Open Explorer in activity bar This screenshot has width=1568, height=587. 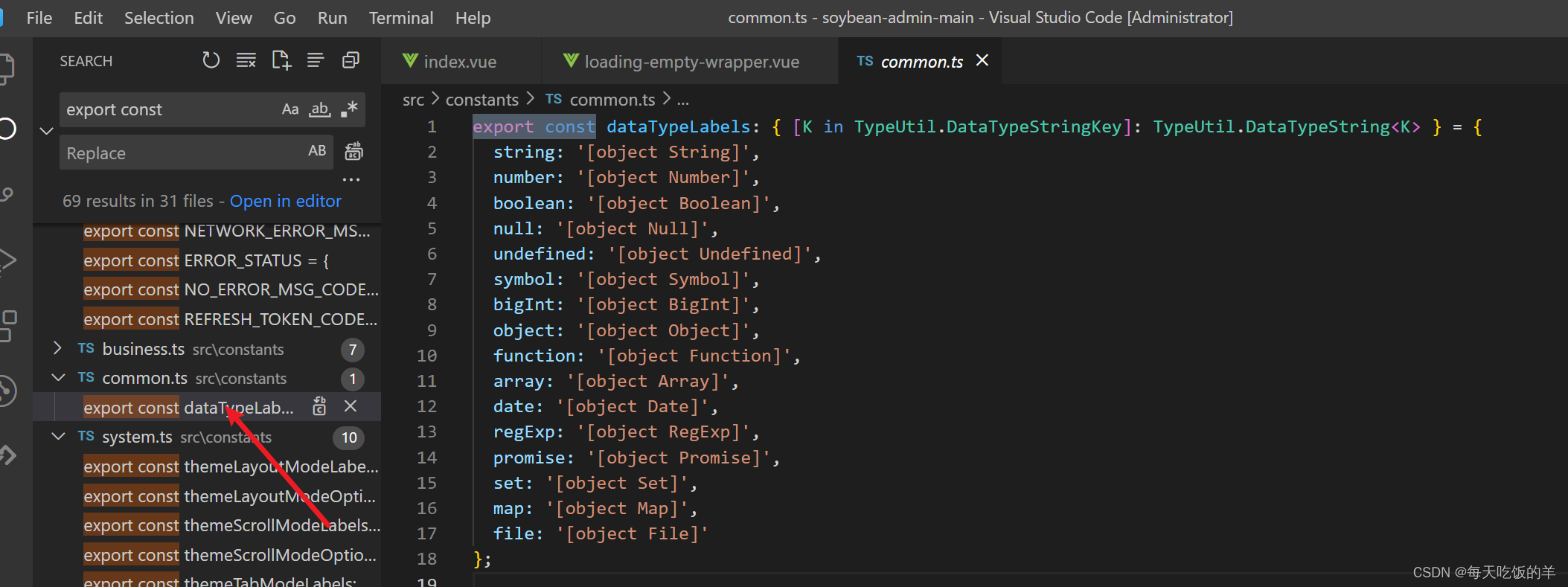tap(7, 68)
